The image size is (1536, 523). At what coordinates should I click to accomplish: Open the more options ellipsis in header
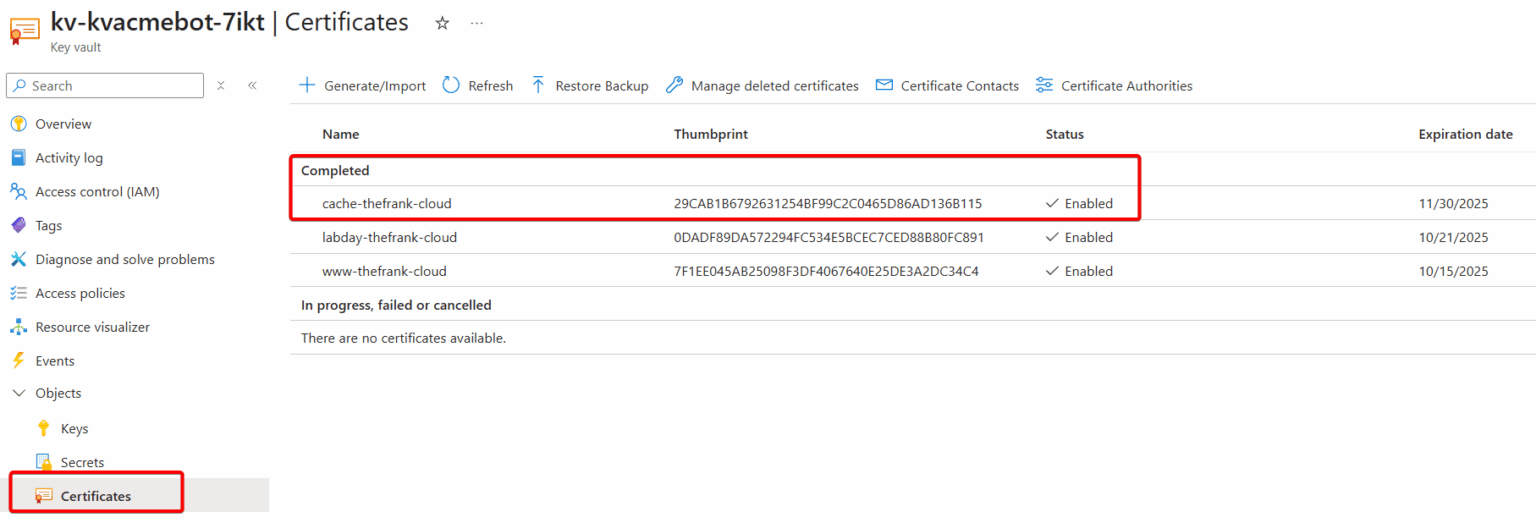pyautogui.click(x=477, y=23)
